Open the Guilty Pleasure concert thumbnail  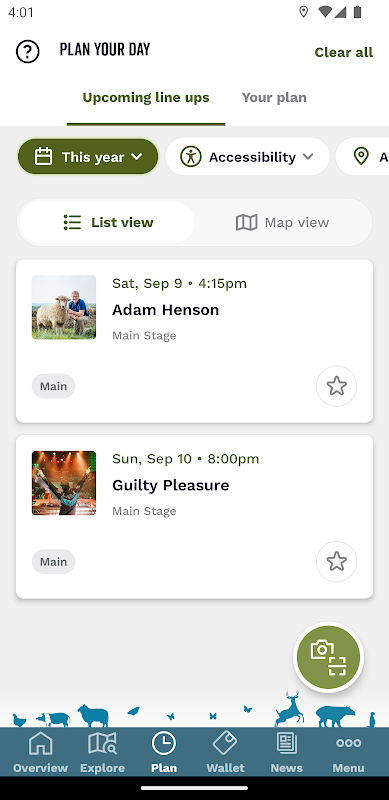(x=64, y=483)
